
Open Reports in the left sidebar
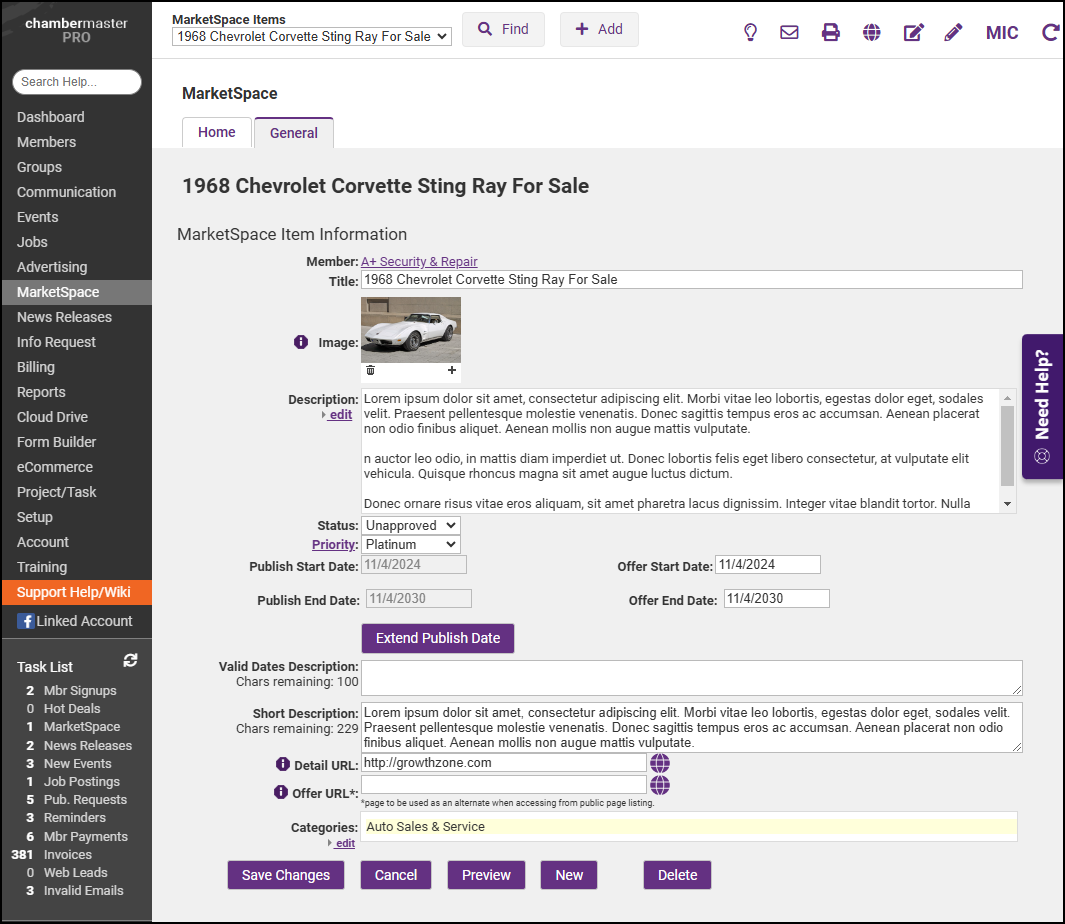pos(41,392)
